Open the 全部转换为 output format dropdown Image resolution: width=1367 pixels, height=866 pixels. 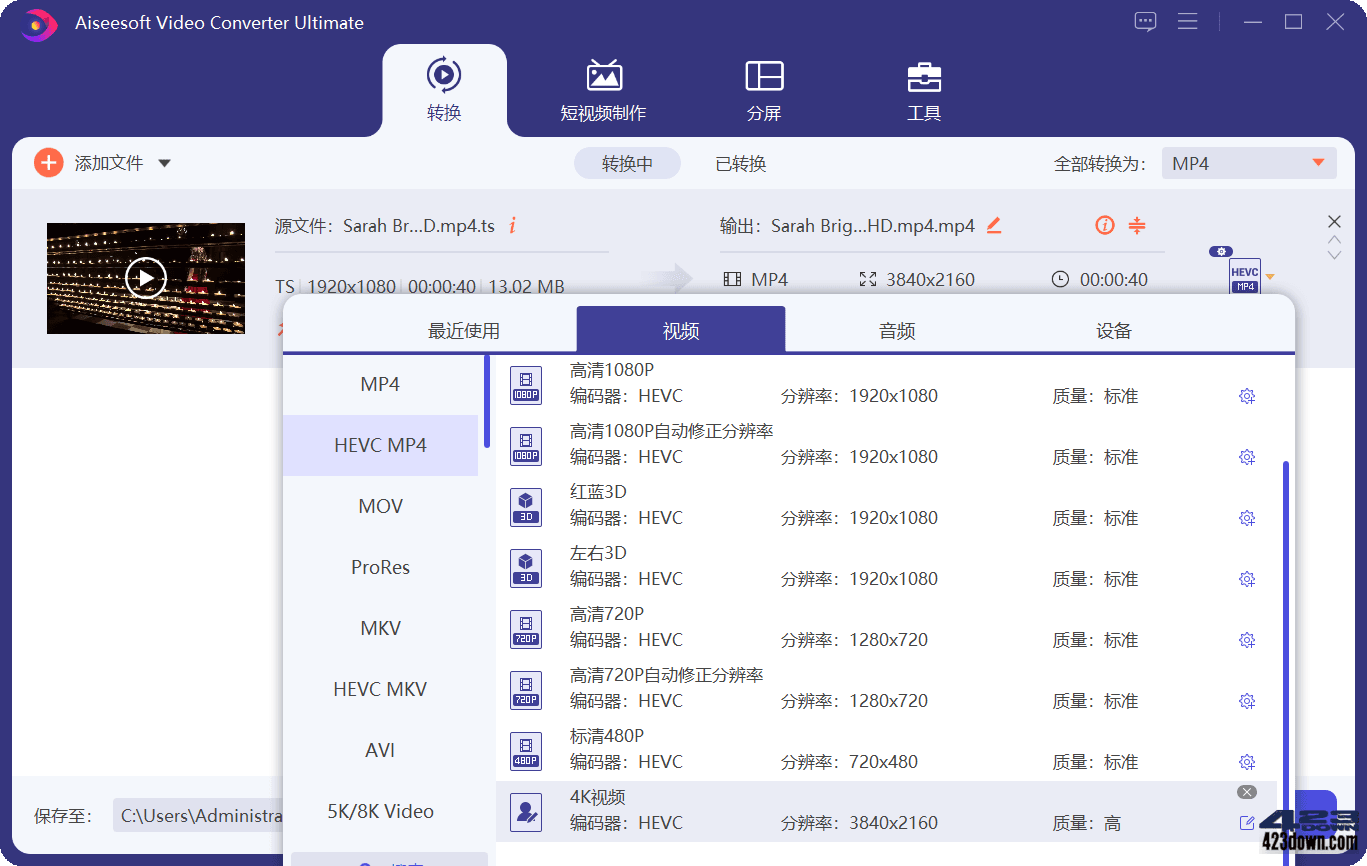1249,162
